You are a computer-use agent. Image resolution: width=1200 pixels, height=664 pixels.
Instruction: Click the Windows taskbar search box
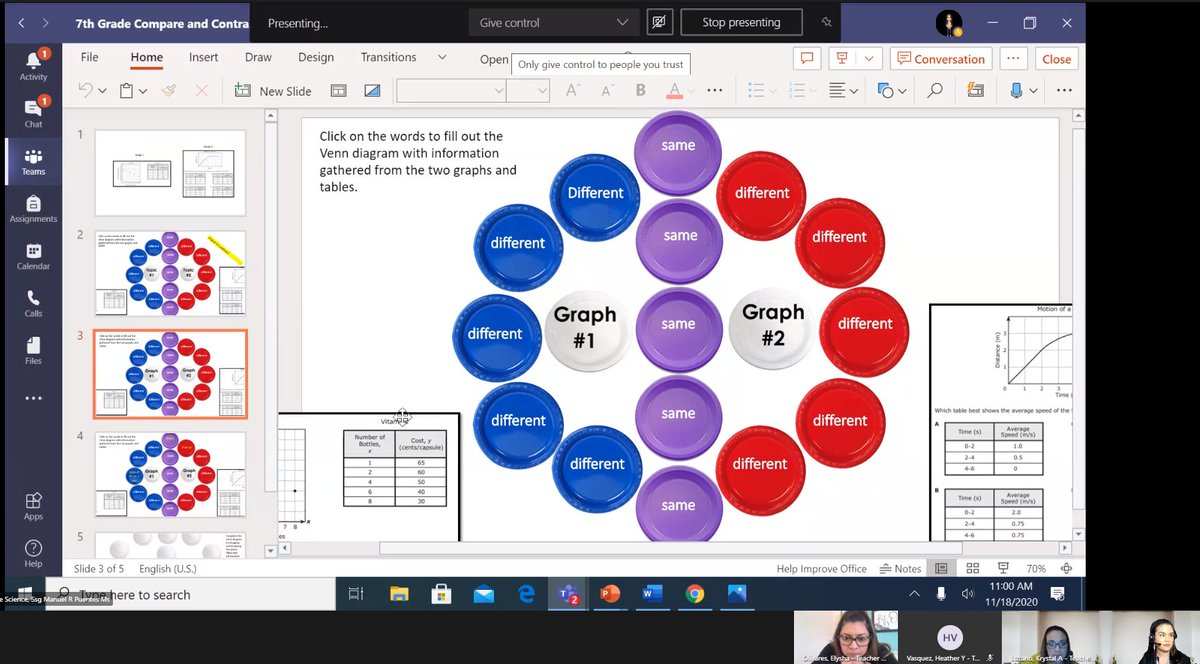(x=190, y=594)
